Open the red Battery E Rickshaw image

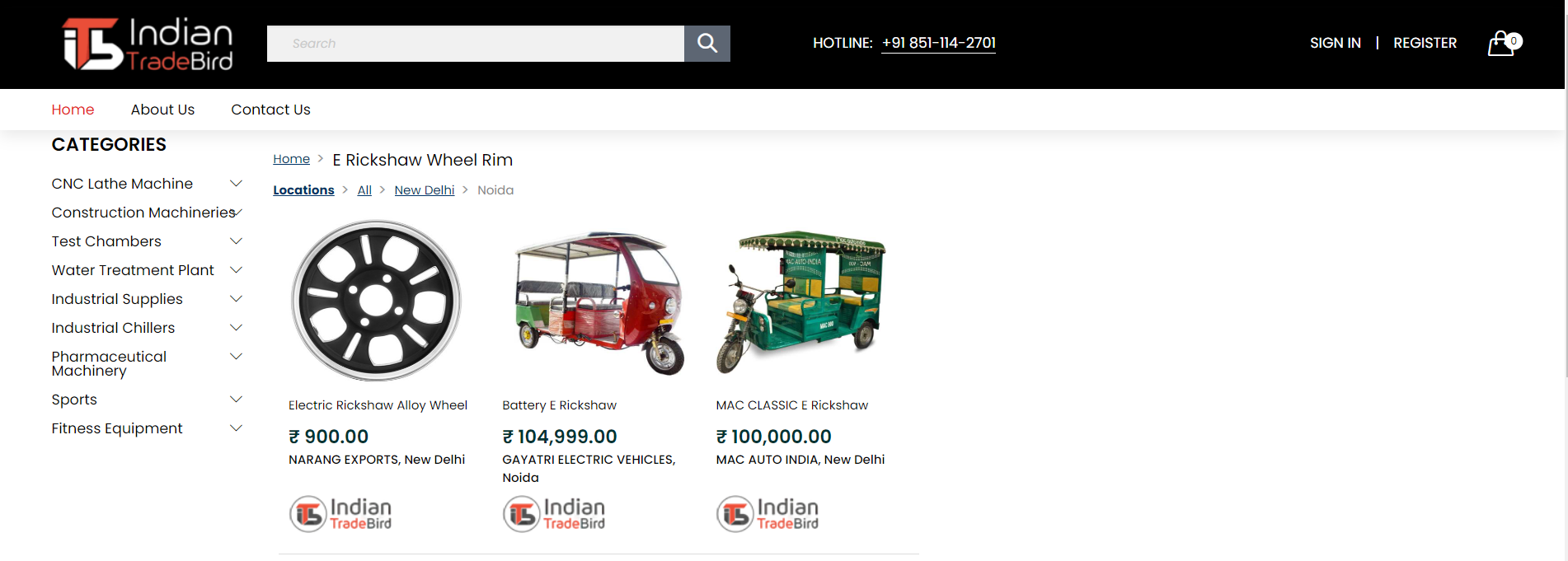[599, 302]
